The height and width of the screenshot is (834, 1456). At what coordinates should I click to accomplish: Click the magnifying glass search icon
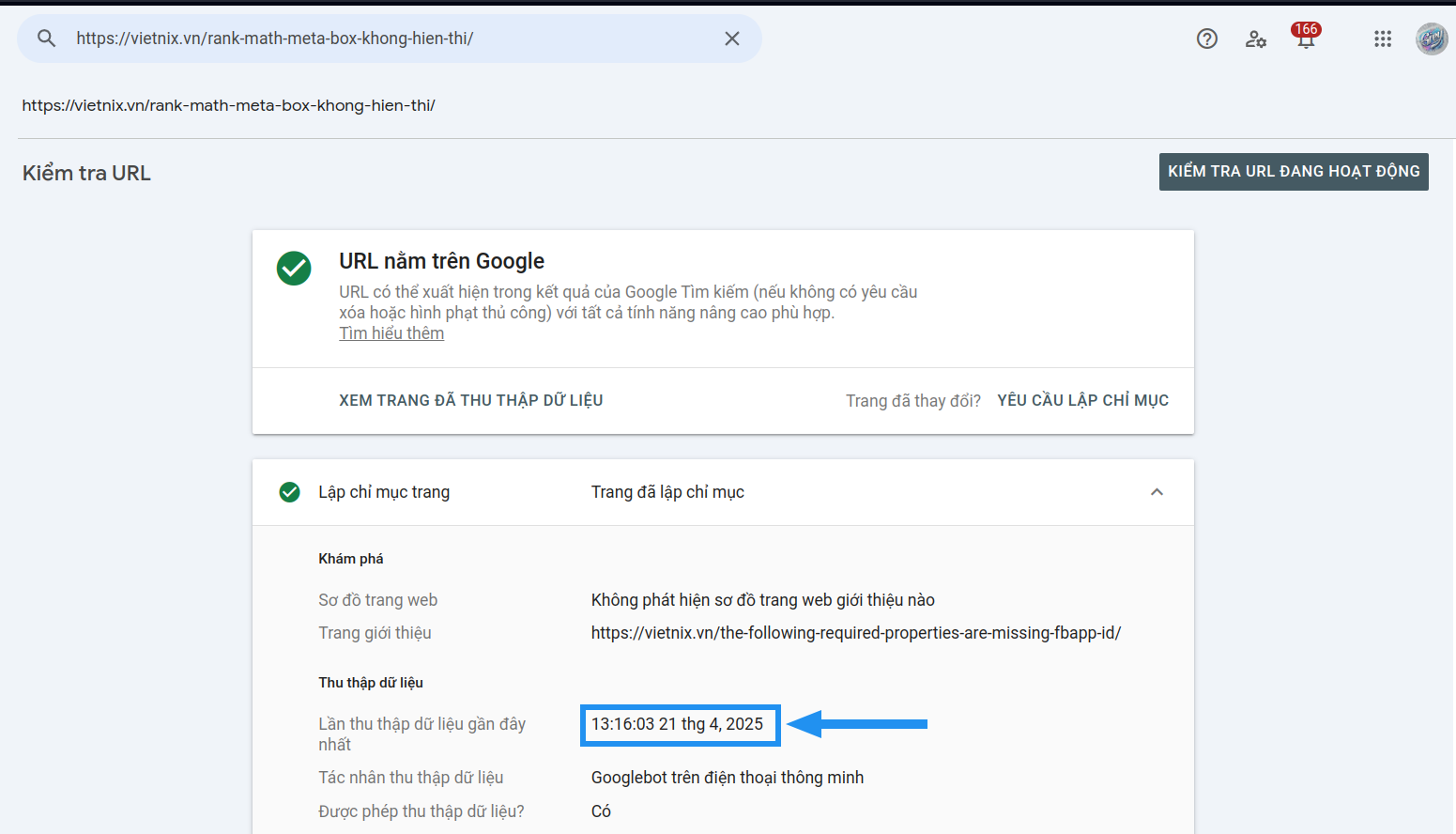coord(46,39)
